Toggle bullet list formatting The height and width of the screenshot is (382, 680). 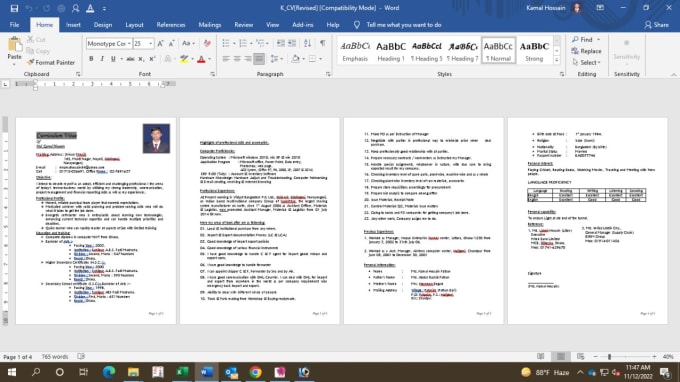point(226,43)
